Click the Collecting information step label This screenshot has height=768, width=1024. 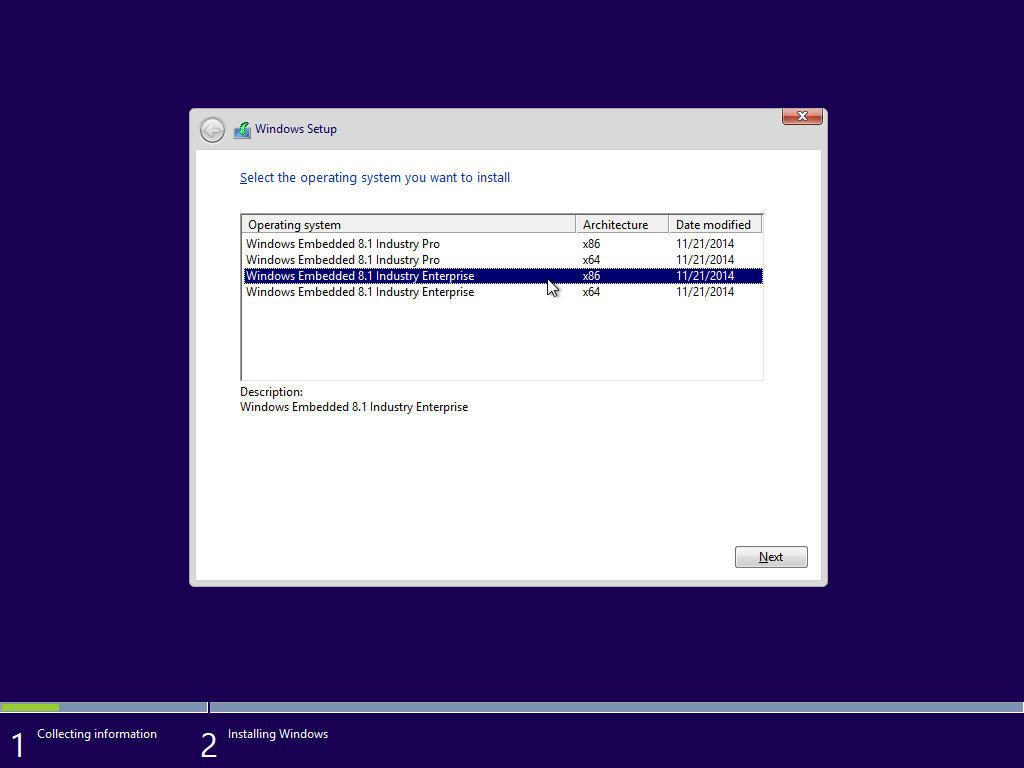[96, 733]
